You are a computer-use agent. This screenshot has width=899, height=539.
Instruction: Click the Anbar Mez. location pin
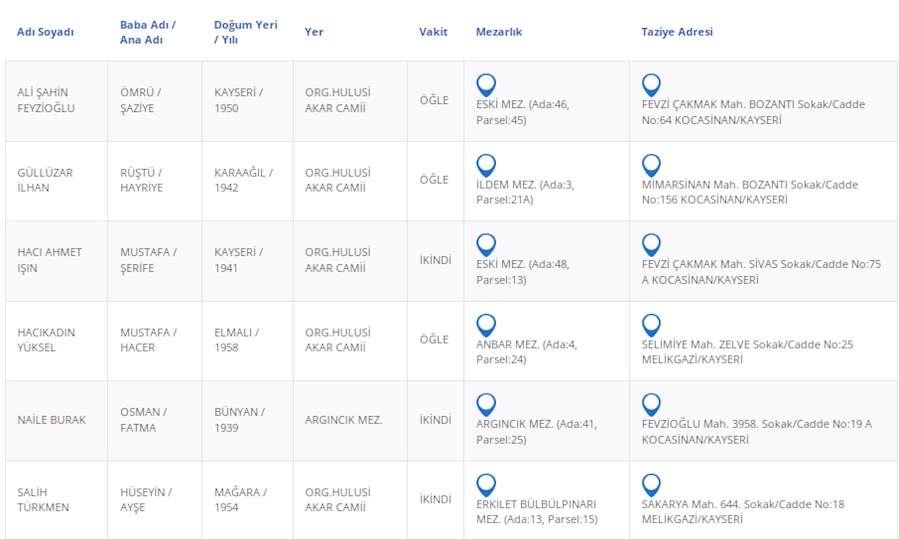coord(486,325)
